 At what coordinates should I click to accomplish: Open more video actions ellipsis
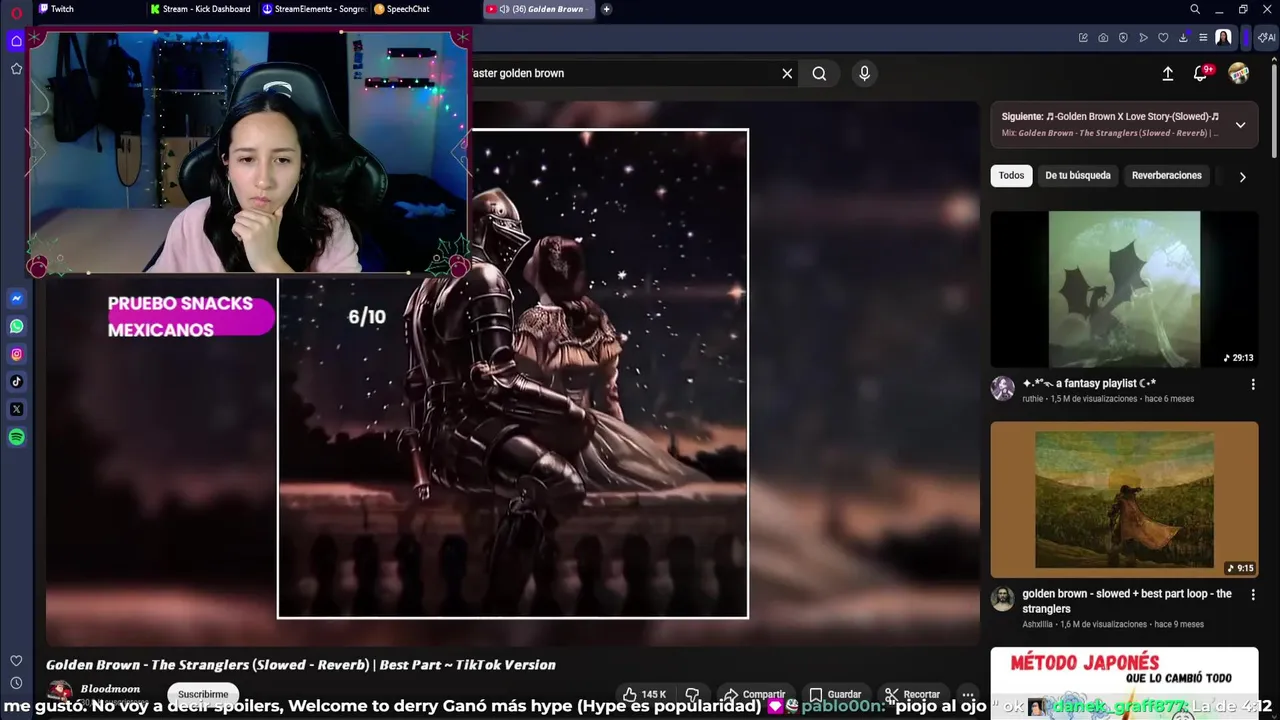(x=967, y=694)
